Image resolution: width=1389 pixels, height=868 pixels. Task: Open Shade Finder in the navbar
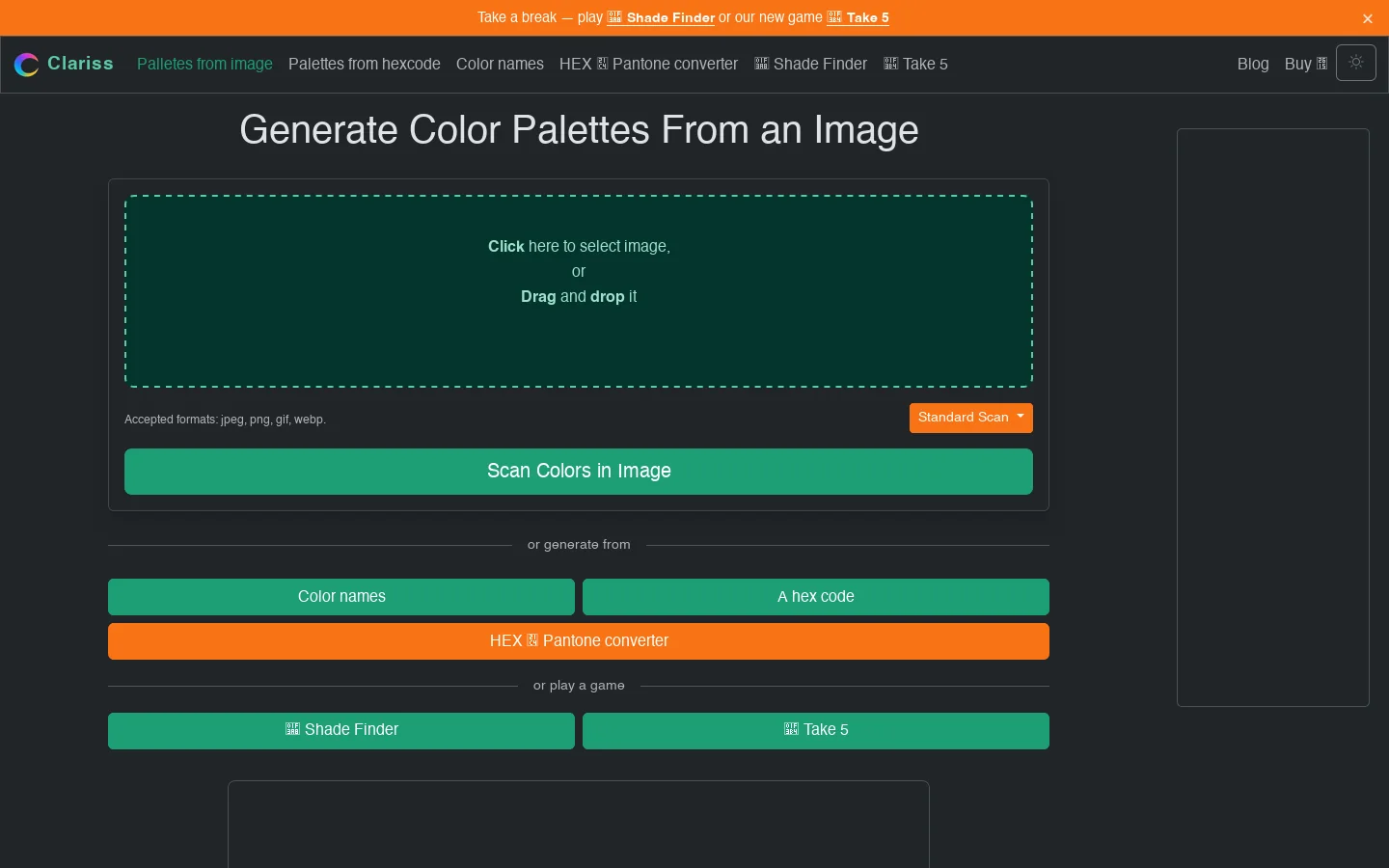tap(810, 64)
